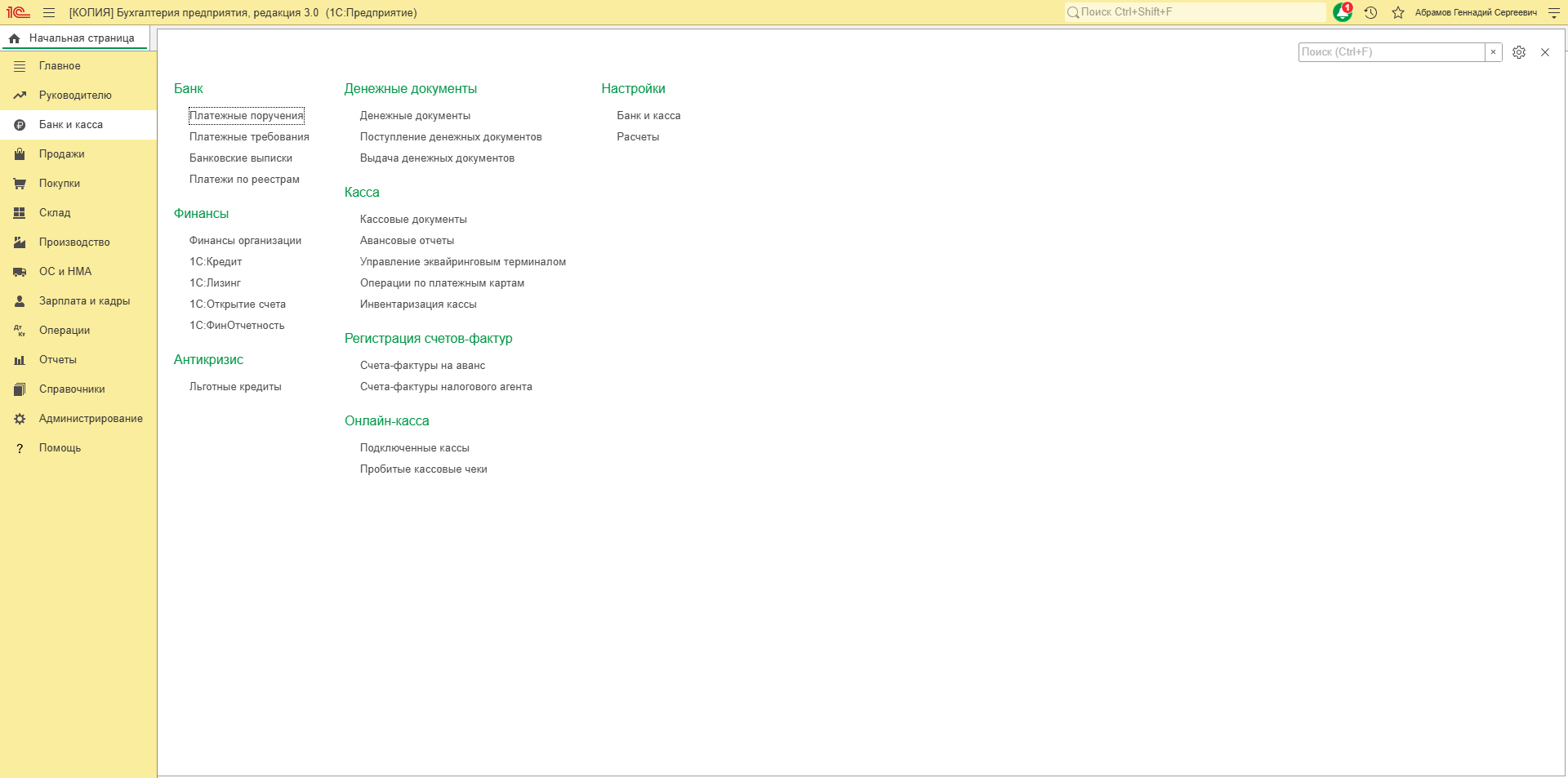Click the ОС и НМА truck icon
This screenshot has width=1568, height=778.
tap(20, 271)
